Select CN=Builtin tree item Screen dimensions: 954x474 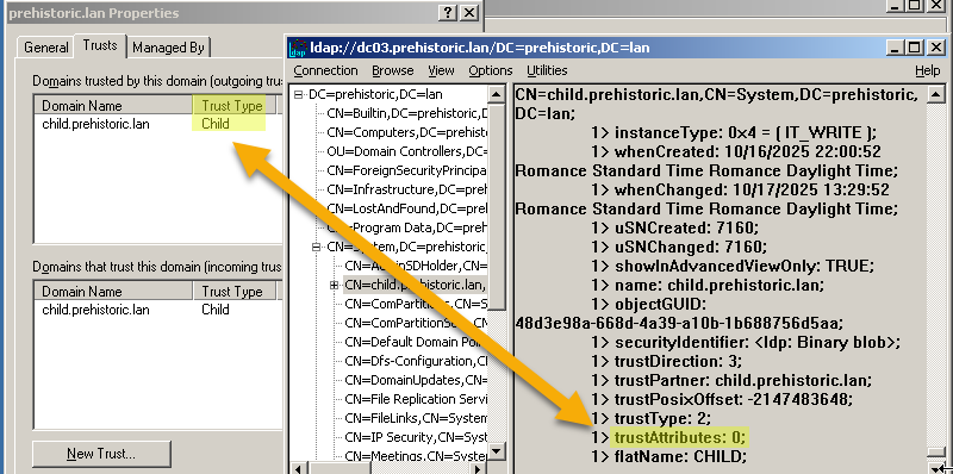coord(407,113)
